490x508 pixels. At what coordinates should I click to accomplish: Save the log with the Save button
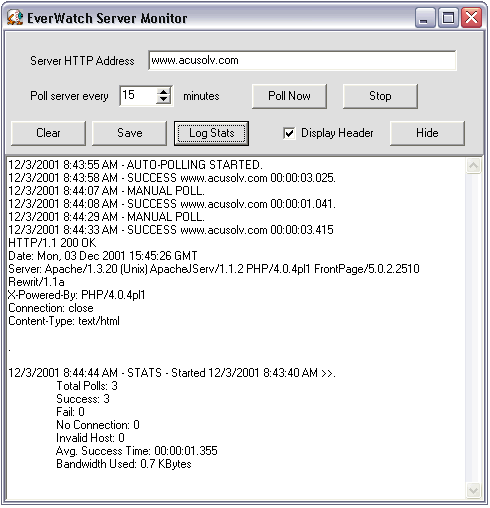[x=130, y=133]
